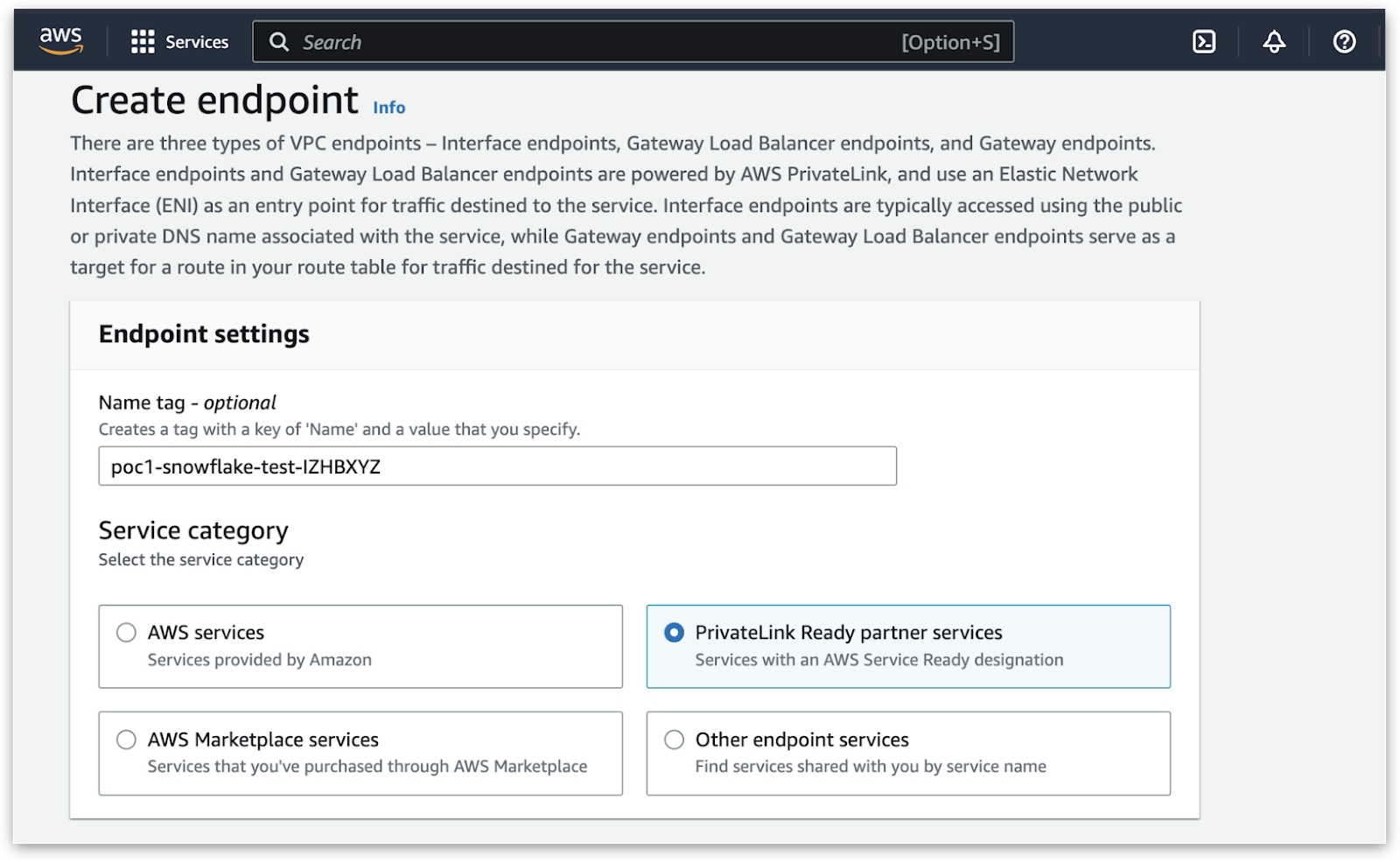Open the notifications bell
This screenshot has height=863, width=1400.
[x=1274, y=42]
